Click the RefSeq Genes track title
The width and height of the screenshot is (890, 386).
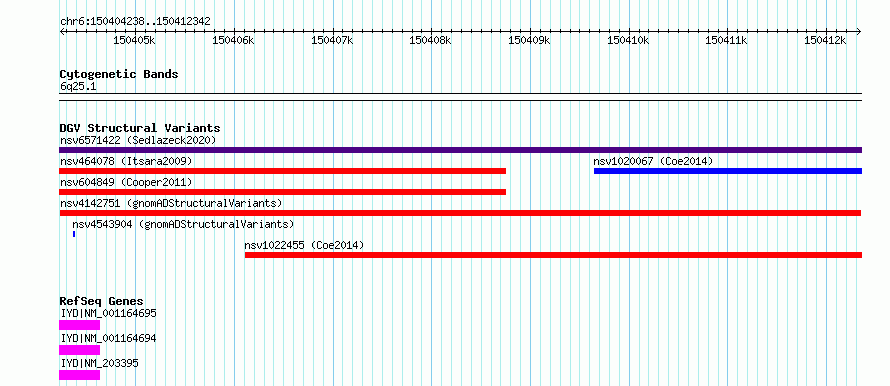tap(102, 301)
